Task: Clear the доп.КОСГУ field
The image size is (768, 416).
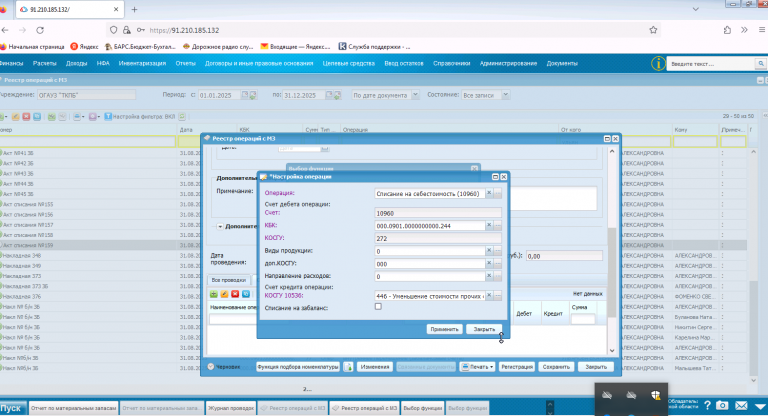Action: [489, 264]
